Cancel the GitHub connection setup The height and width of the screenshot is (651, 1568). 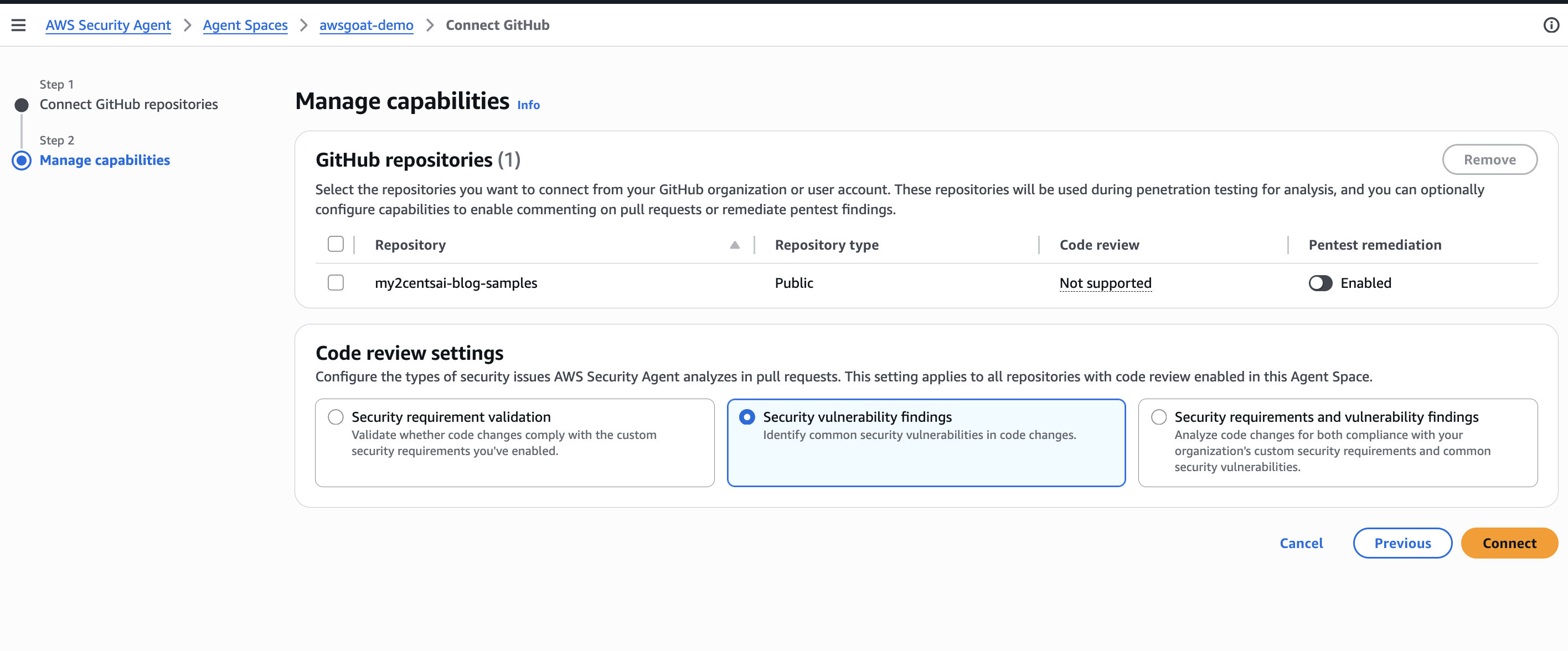click(1301, 542)
